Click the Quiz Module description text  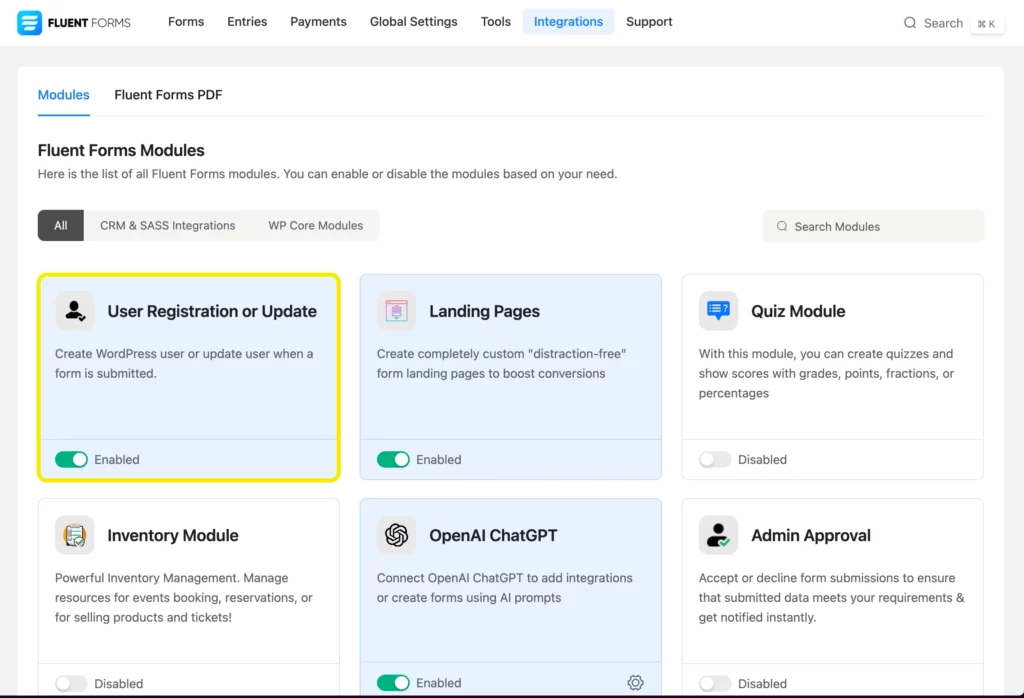click(827, 373)
